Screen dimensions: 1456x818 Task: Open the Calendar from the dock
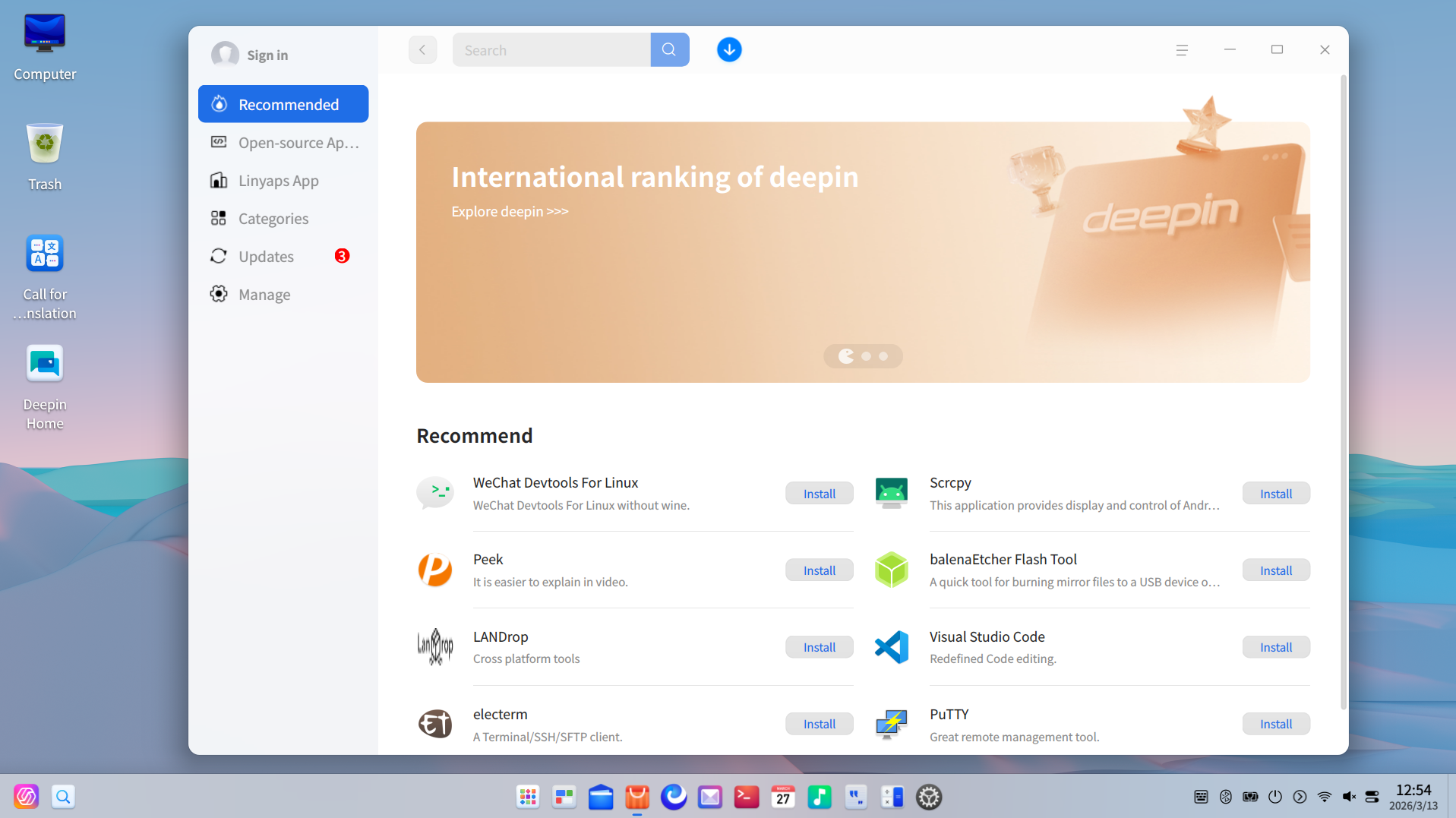783,797
